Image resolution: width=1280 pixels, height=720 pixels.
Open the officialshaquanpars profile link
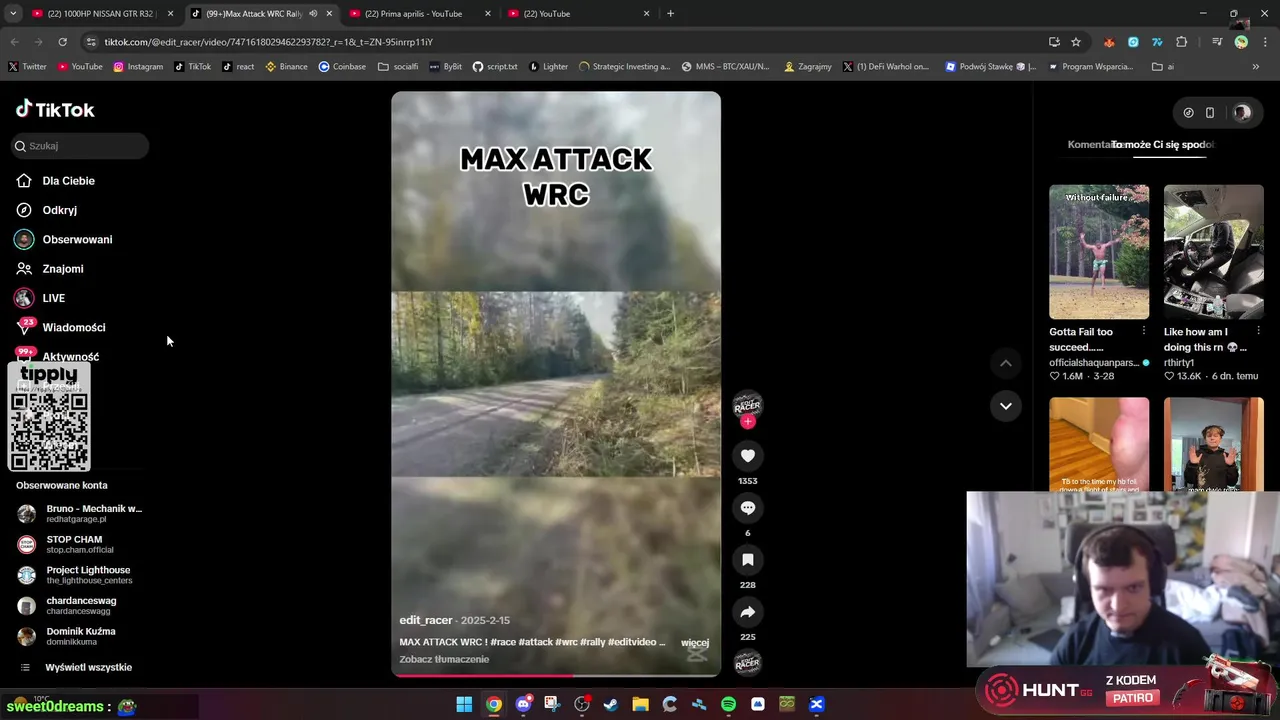(x=1094, y=363)
